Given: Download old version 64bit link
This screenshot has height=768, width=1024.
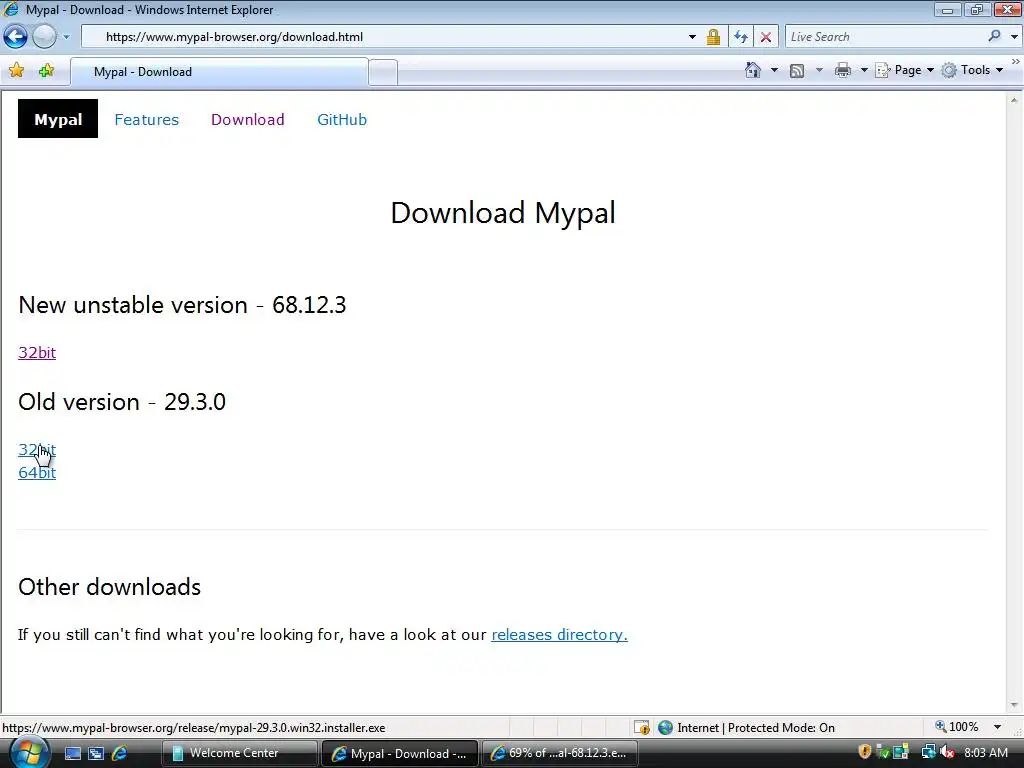Looking at the screenshot, I should click(37, 472).
